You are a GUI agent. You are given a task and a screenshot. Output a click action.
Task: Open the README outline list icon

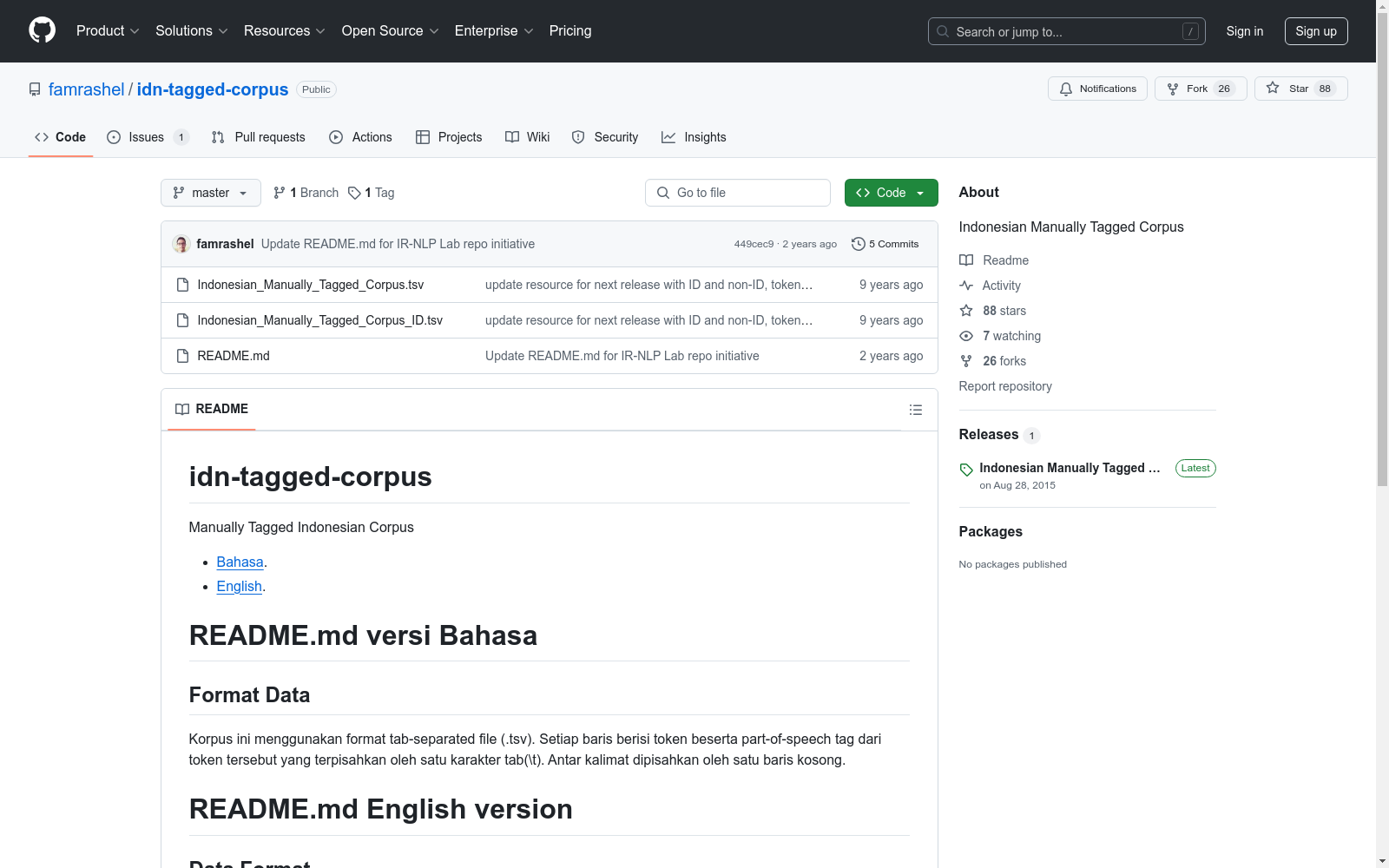pyautogui.click(x=916, y=410)
